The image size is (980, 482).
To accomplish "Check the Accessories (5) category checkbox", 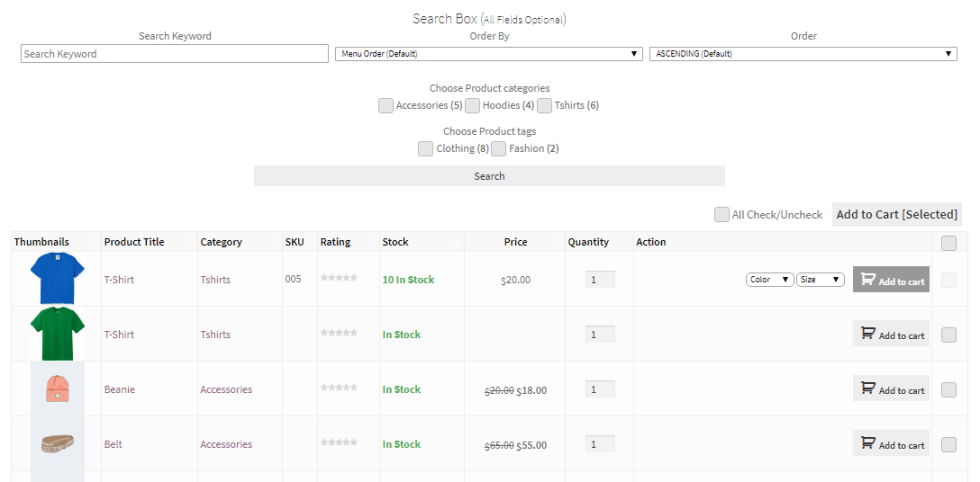I will (386, 106).
